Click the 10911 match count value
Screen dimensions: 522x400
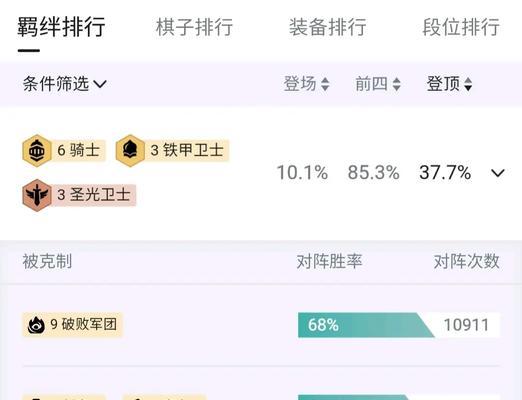[x=466, y=325]
